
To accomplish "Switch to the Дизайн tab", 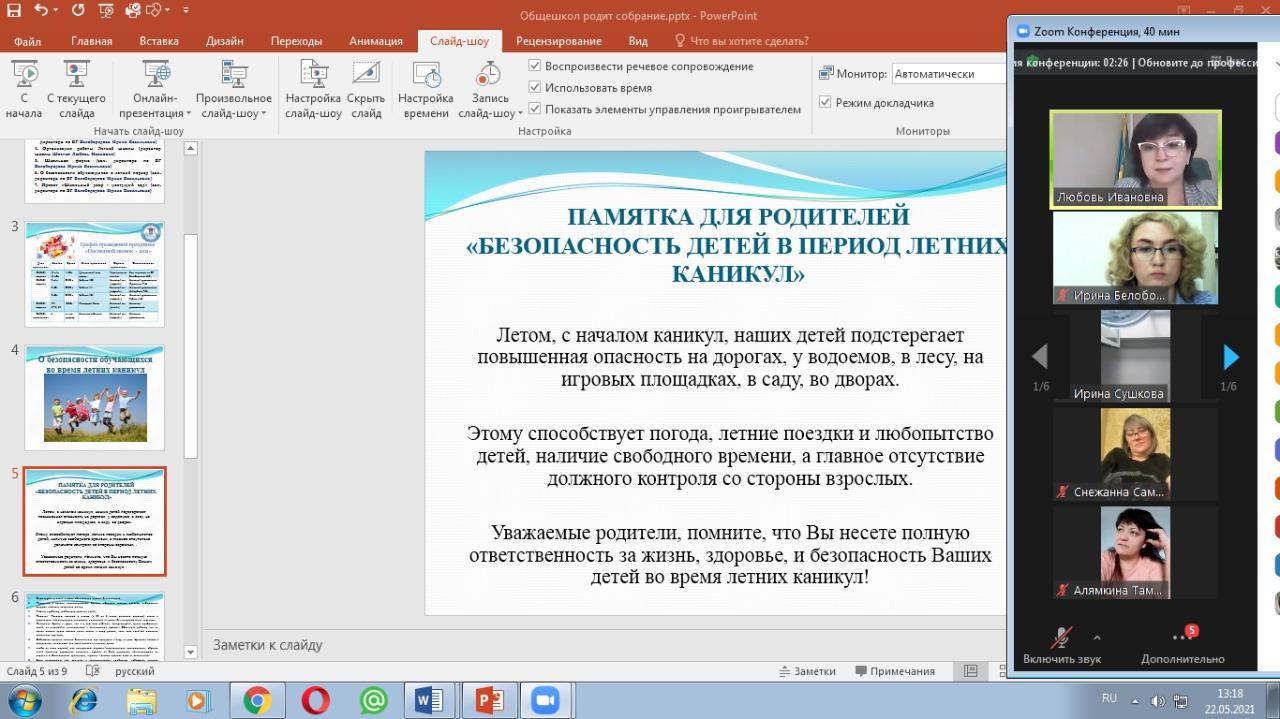I will pyautogui.click(x=225, y=41).
